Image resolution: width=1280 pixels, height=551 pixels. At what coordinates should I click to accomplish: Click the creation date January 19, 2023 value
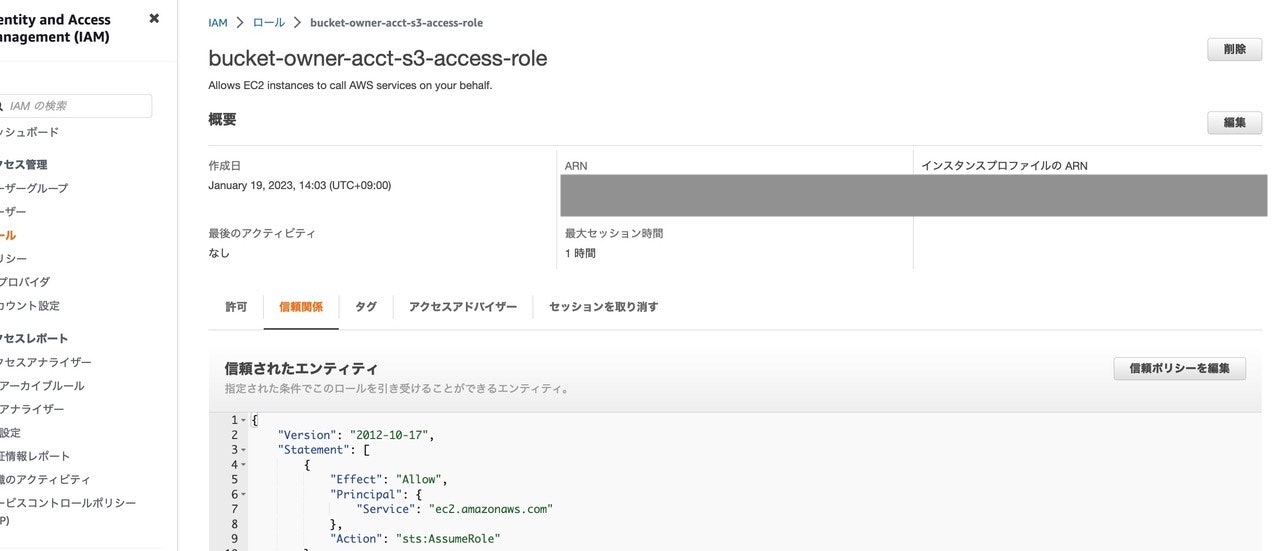(300, 186)
